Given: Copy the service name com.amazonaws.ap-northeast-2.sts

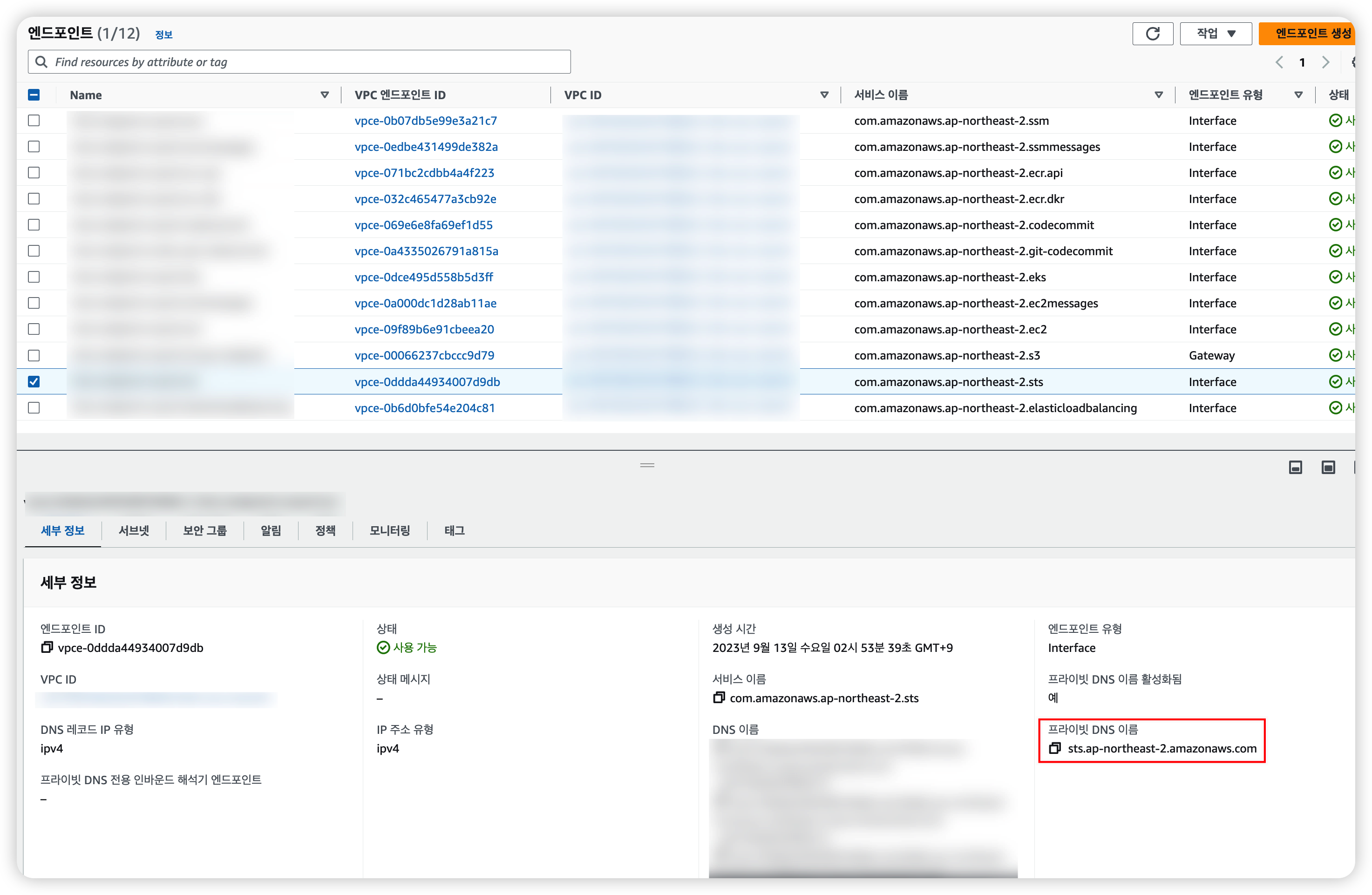Looking at the screenshot, I should (x=718, y=698).
